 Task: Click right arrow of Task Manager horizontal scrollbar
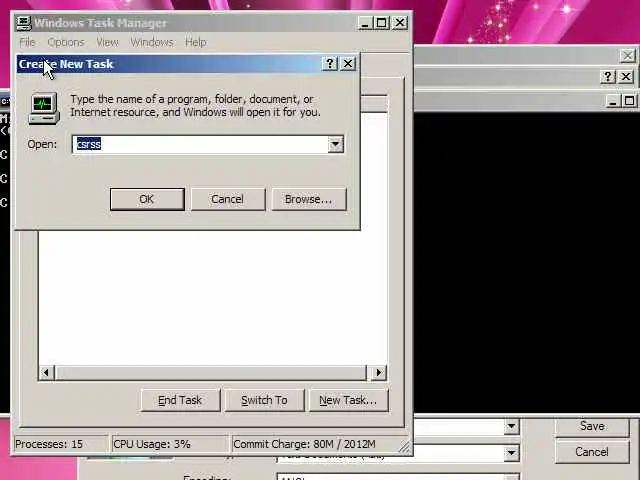click(378, 373)
